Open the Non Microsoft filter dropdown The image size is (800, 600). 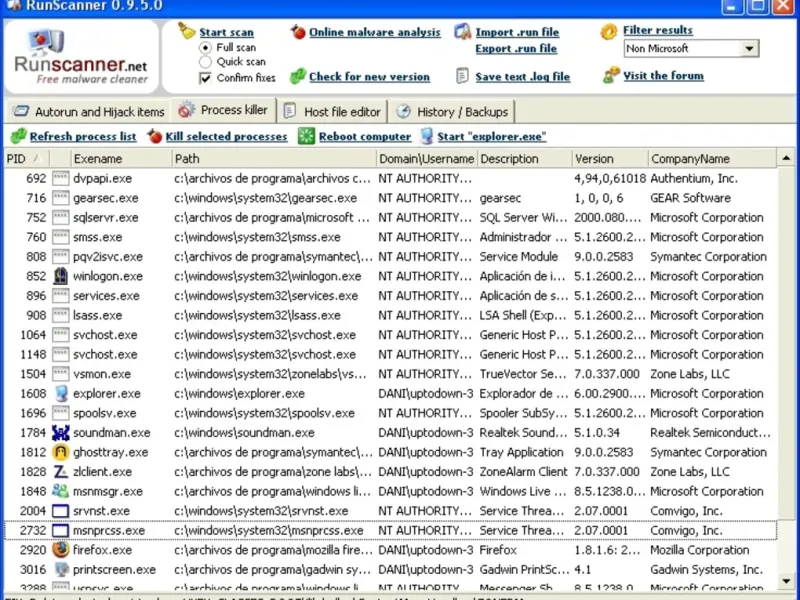[749, 49]
